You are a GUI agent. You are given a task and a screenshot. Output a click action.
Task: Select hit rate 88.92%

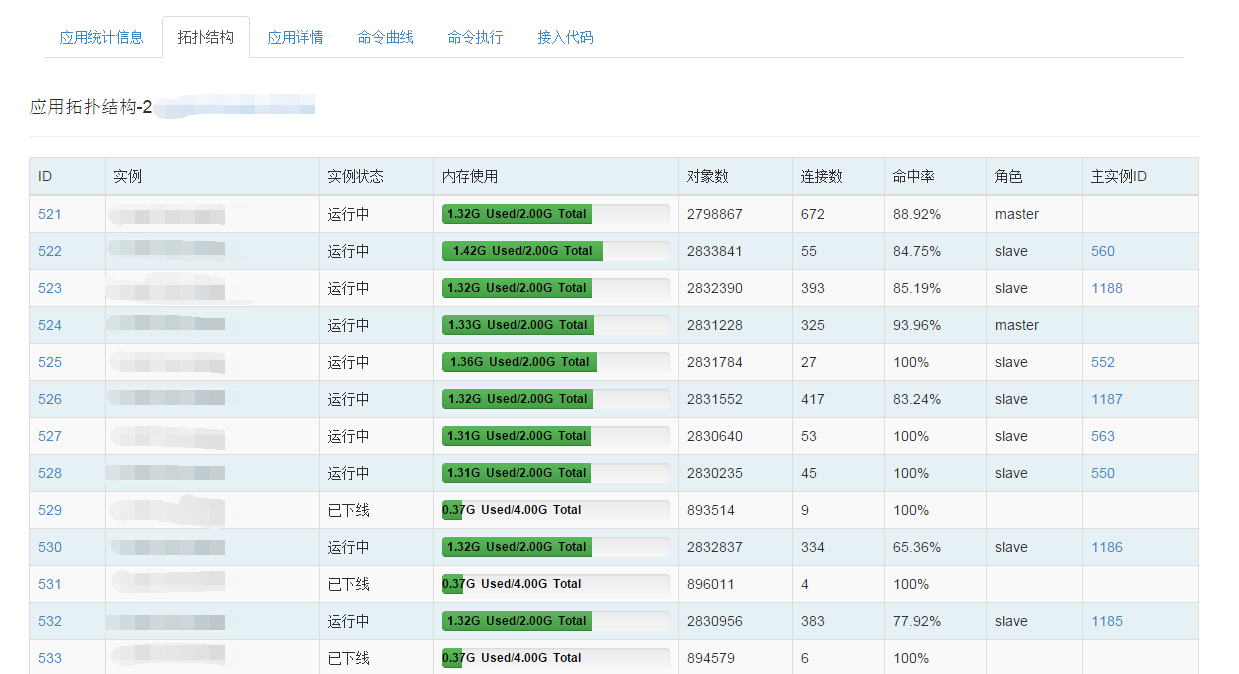click(917, 214)
